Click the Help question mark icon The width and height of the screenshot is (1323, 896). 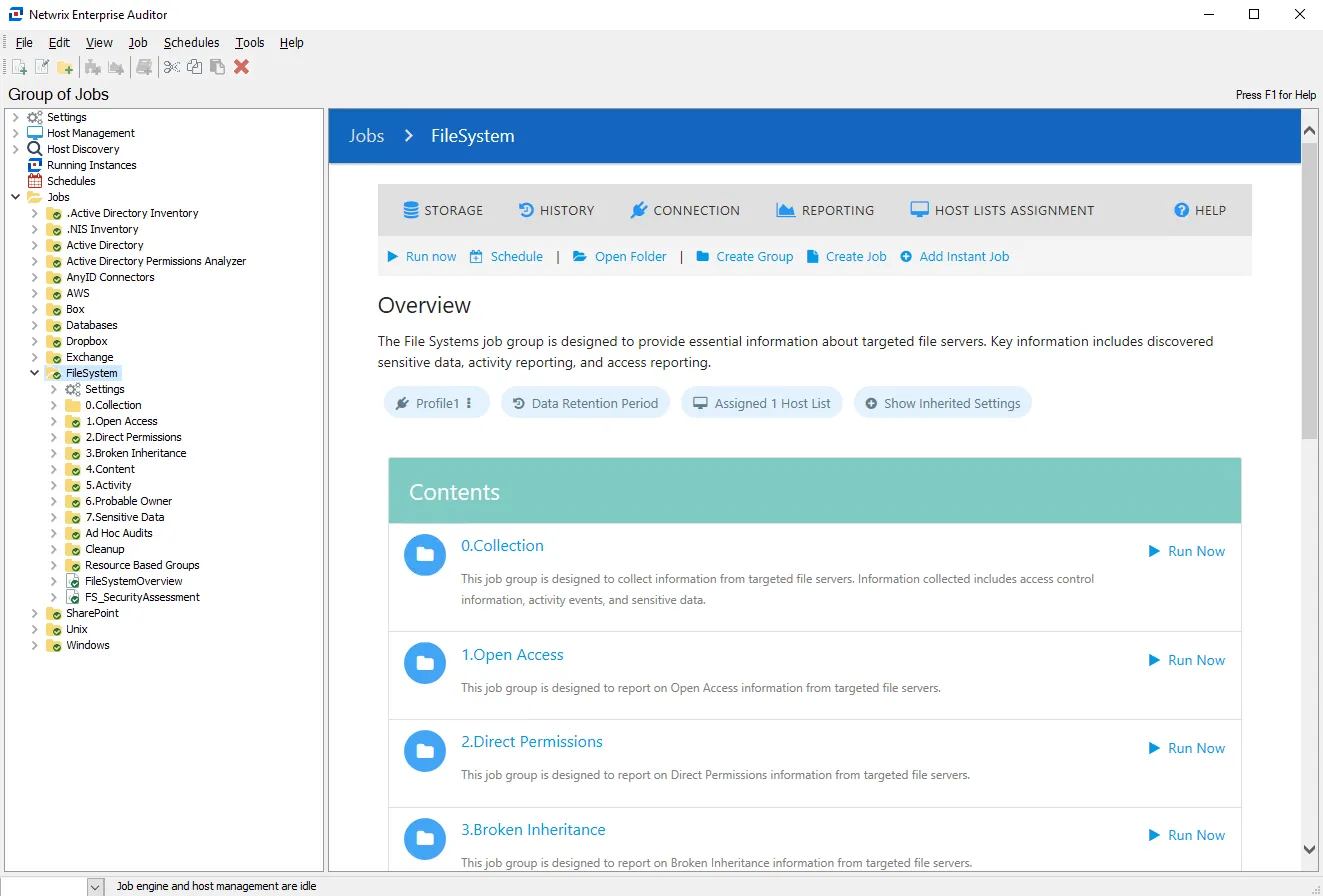click(x=1182, y=210)
